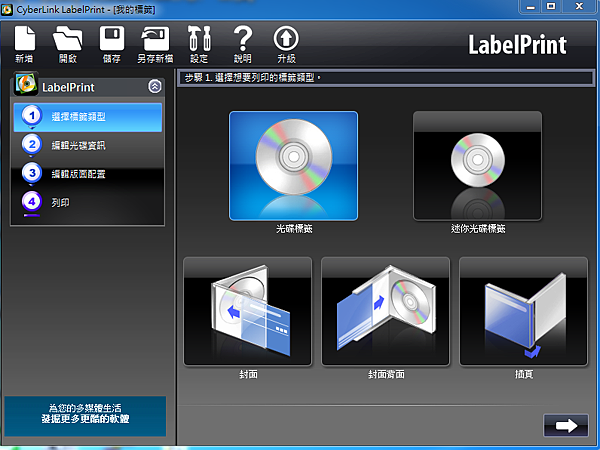Collapse the LabelPrint side panel chevron
The width and height of the screenshot is (600, 450).
point(155,86)
